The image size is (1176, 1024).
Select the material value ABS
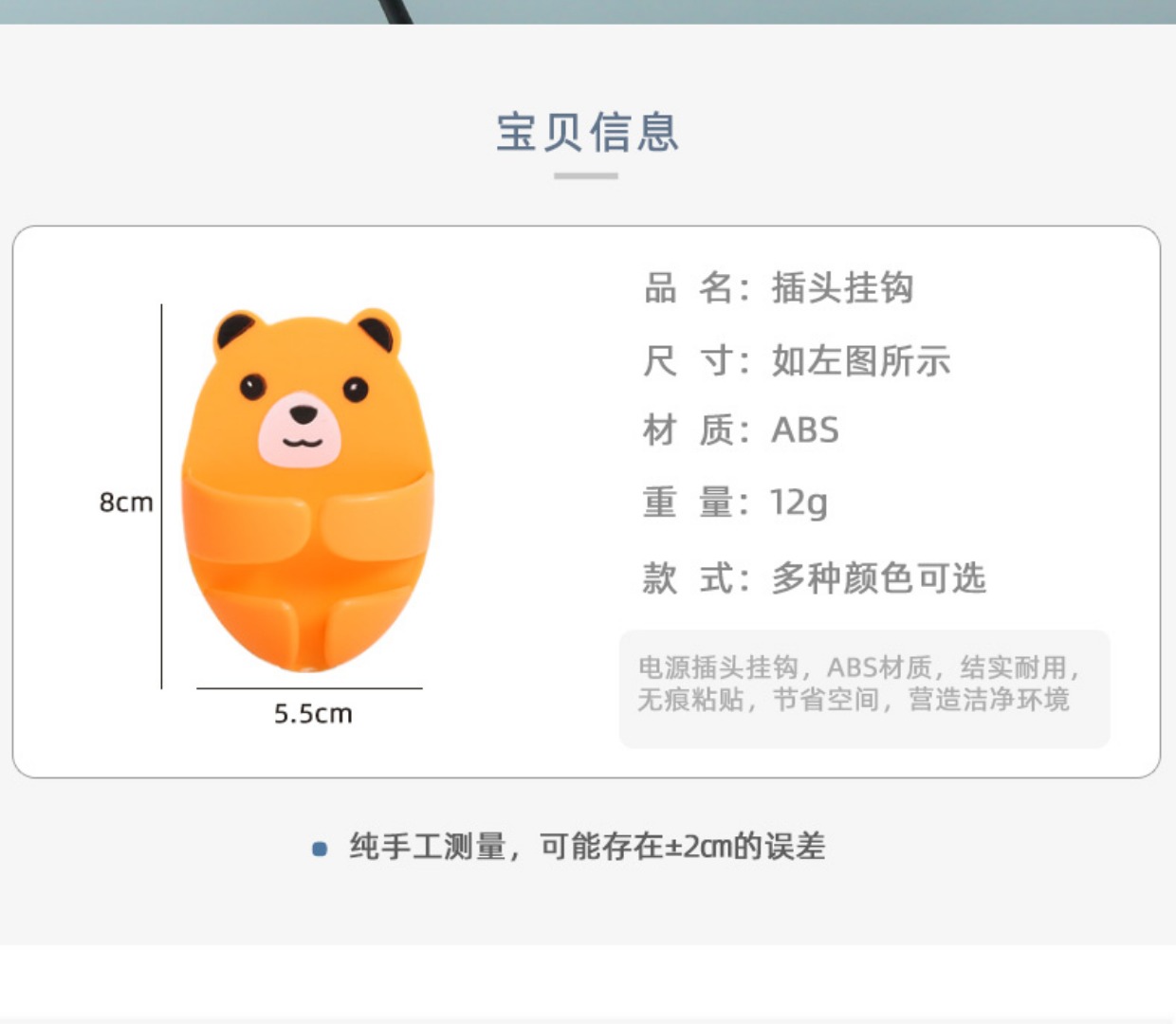[805, 430]
